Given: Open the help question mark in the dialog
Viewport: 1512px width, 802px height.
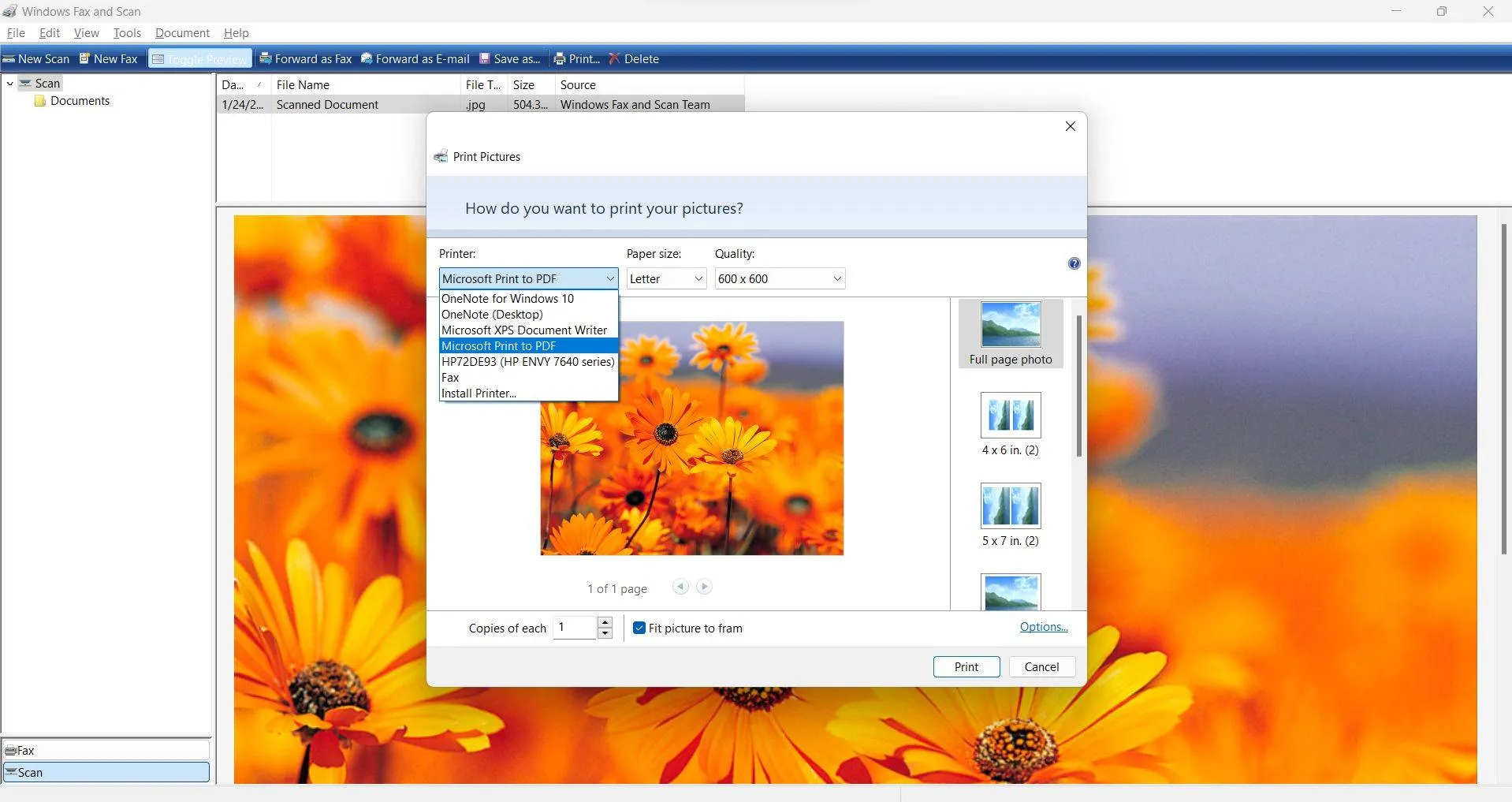Looking at the screenshot, I should tap(1073, 263).
